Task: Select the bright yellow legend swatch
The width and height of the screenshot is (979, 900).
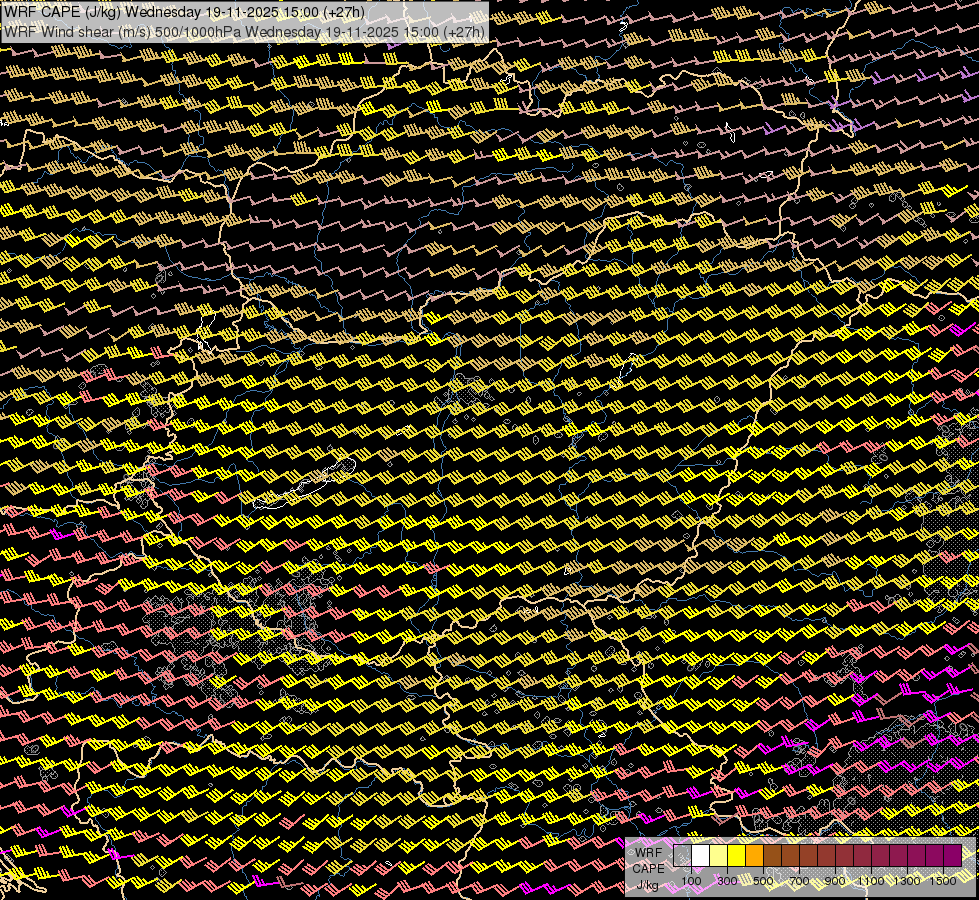Action: (x=737, y=856)
